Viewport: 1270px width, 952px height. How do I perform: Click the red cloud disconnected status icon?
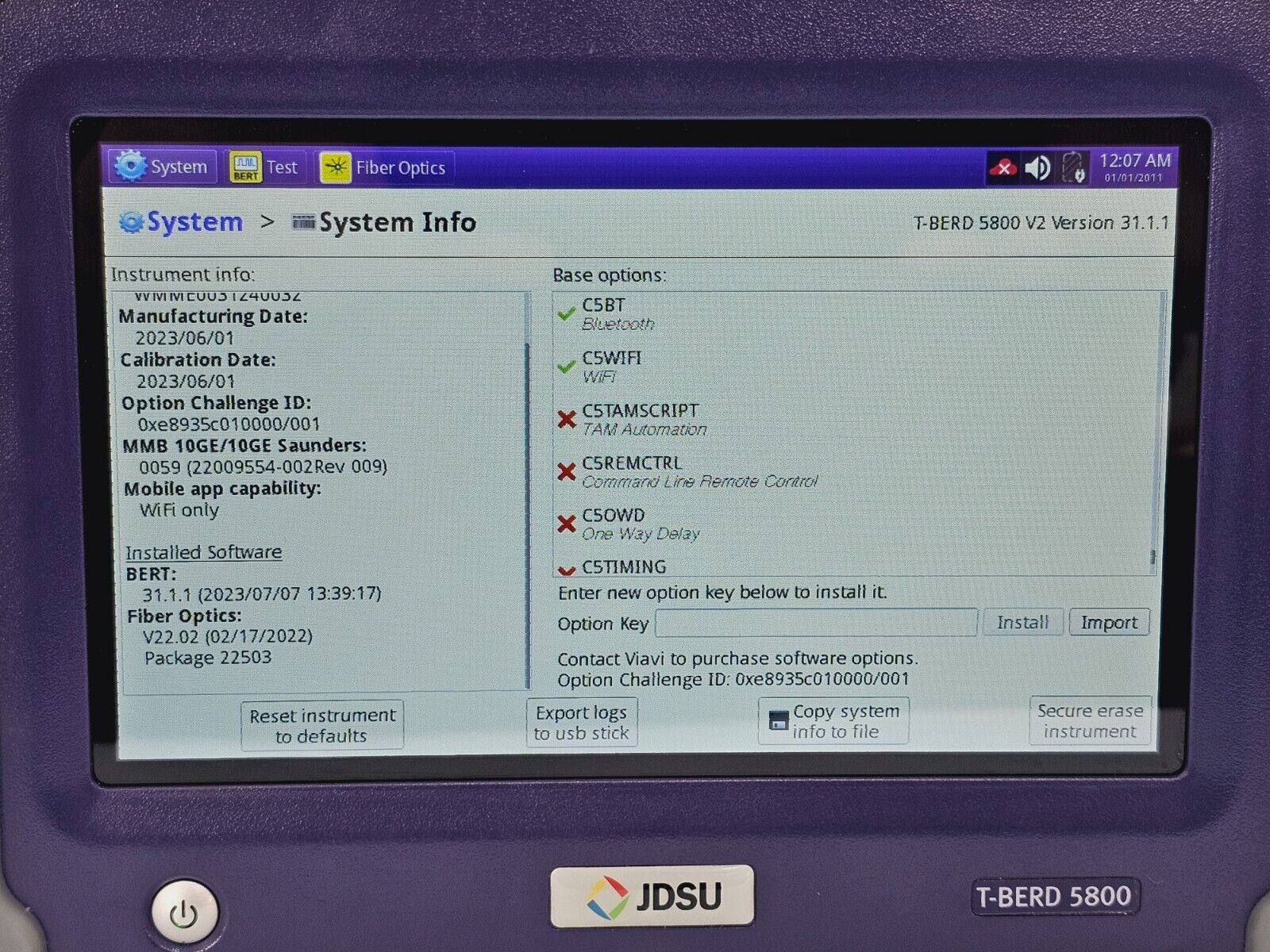[x=1003, y=168]
